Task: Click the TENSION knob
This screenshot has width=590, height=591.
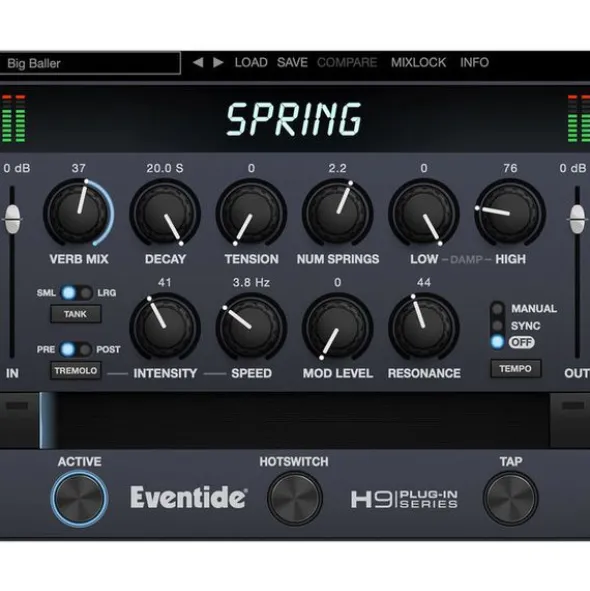Action: click(251, 213)
